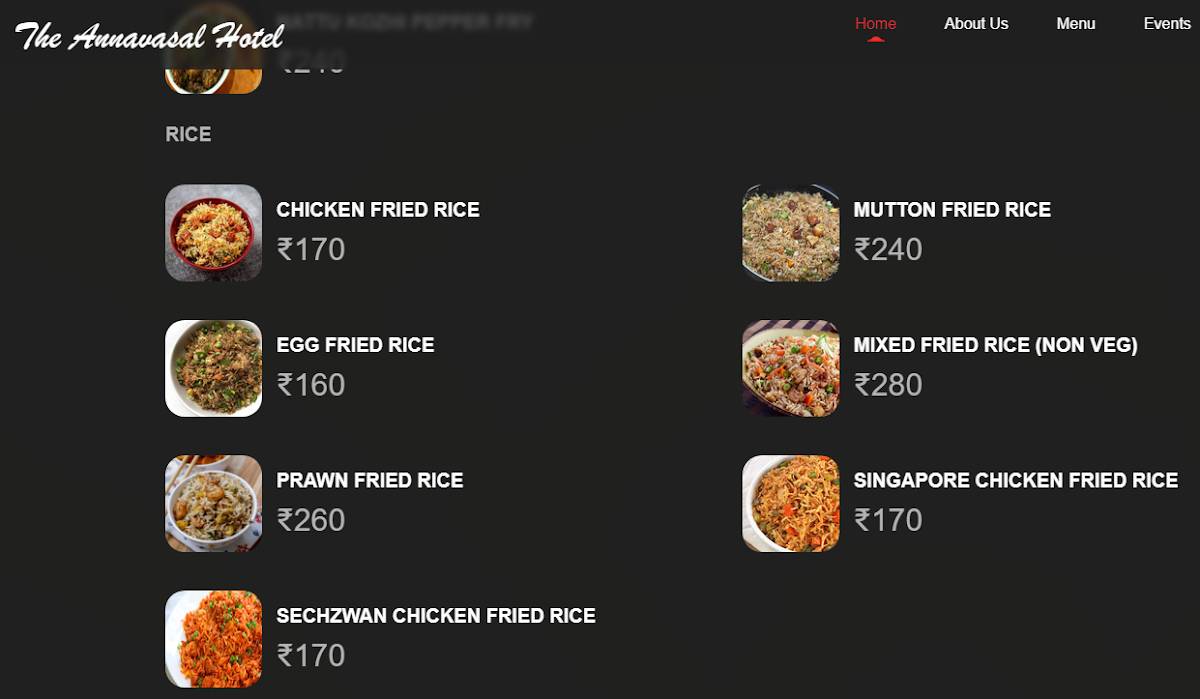Select the Egg Fried Rice label
The image size is (1200, 699).
(355, 345)
